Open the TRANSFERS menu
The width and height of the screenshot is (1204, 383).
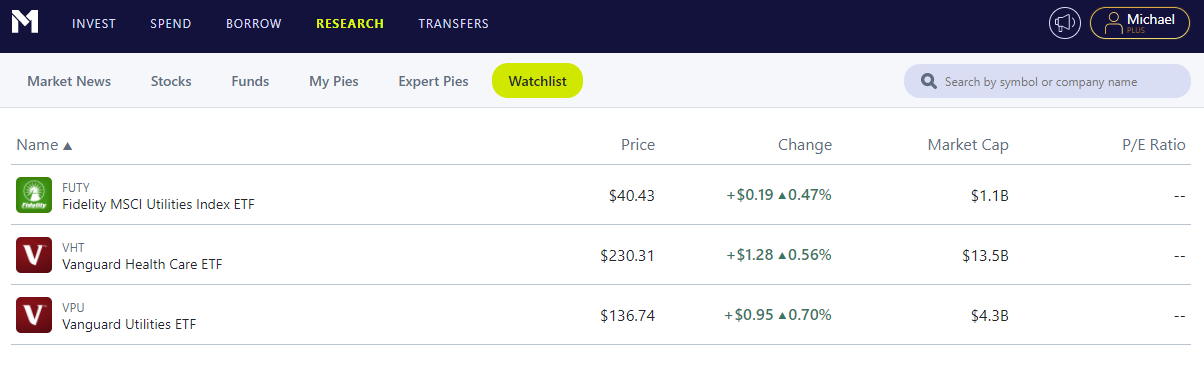(453, 23)
